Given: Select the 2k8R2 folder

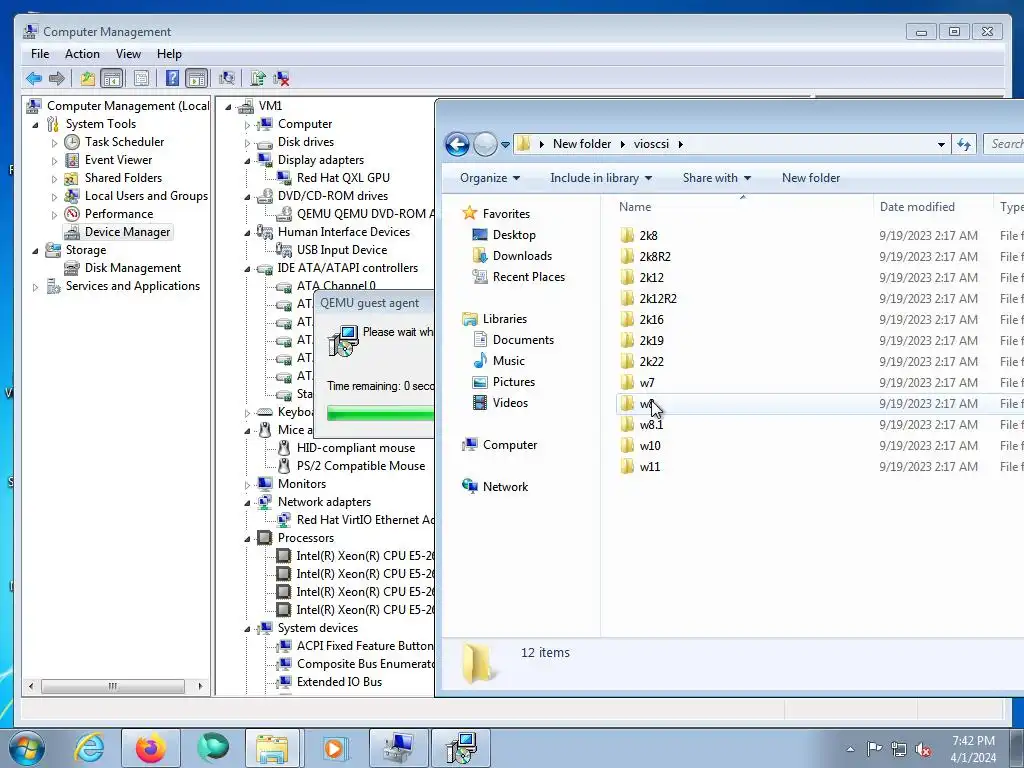Looking at the screenshot, I should click(654, 257).
